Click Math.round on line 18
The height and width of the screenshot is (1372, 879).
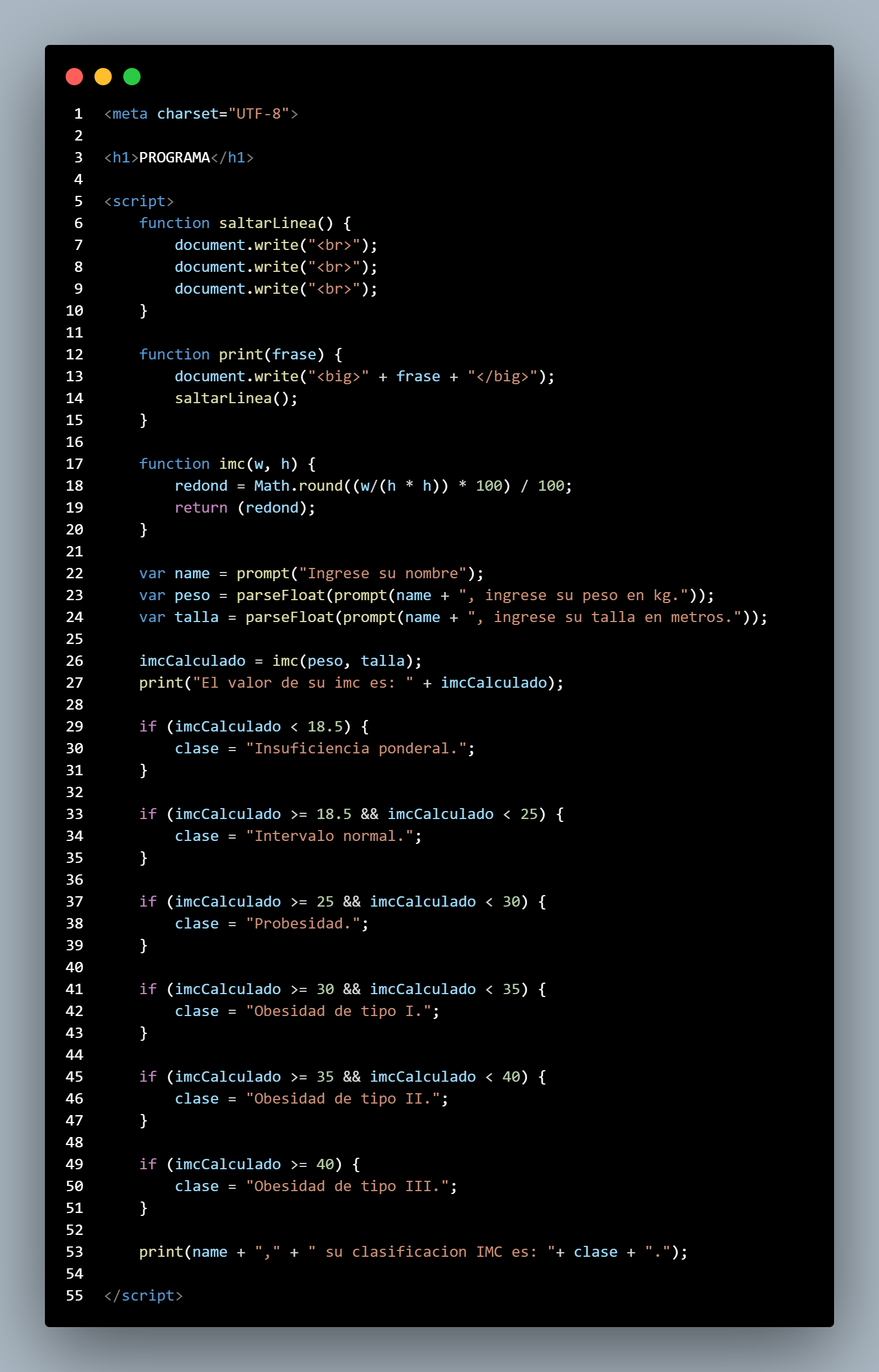pyautogui.click(x=298, y=486)
